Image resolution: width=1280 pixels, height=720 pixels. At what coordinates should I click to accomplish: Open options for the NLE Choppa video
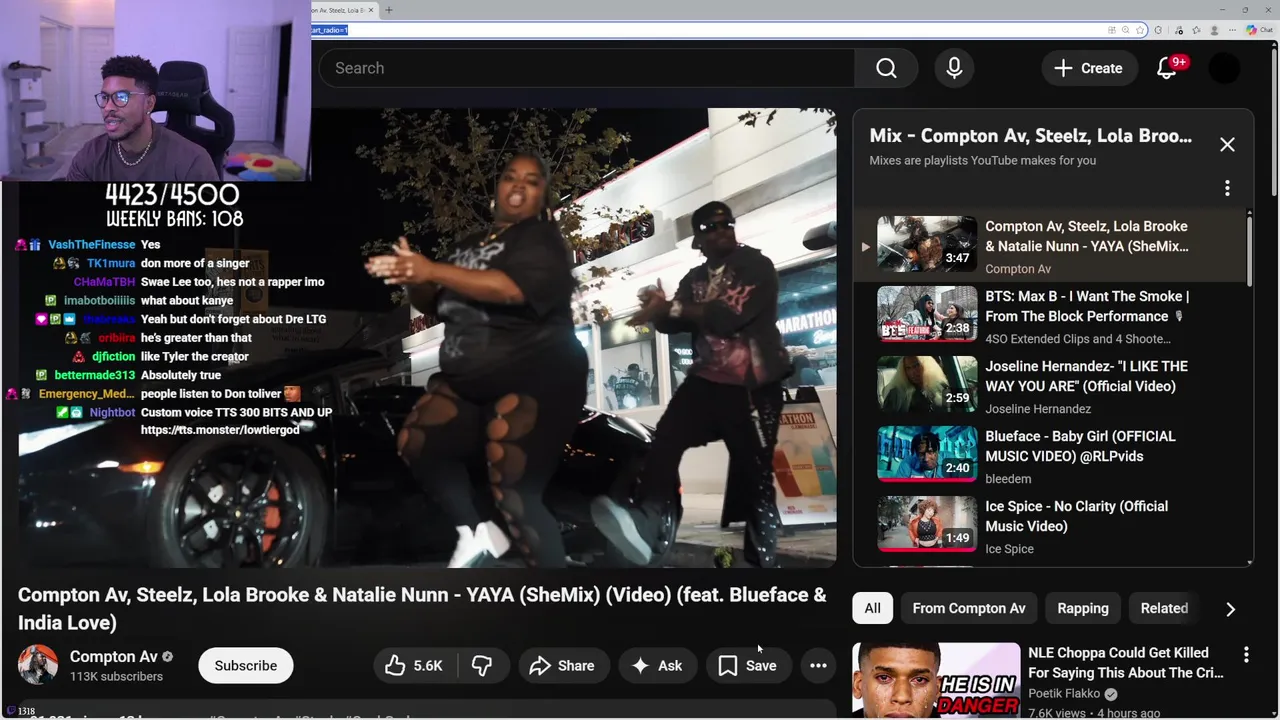[1246, 655]
